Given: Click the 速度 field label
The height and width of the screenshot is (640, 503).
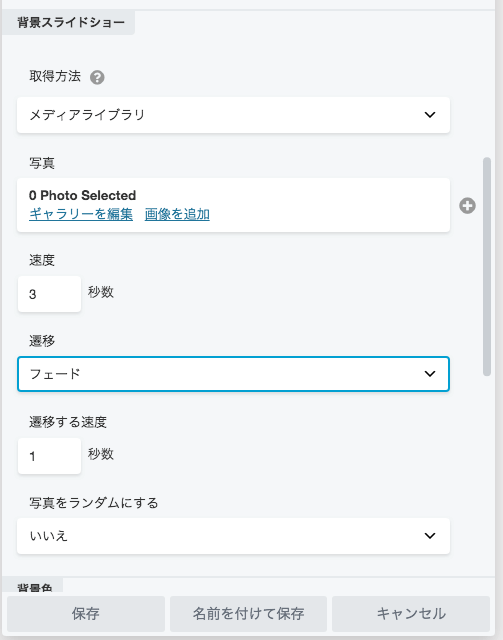Looking at the screenshot, I should pos(42,260).
